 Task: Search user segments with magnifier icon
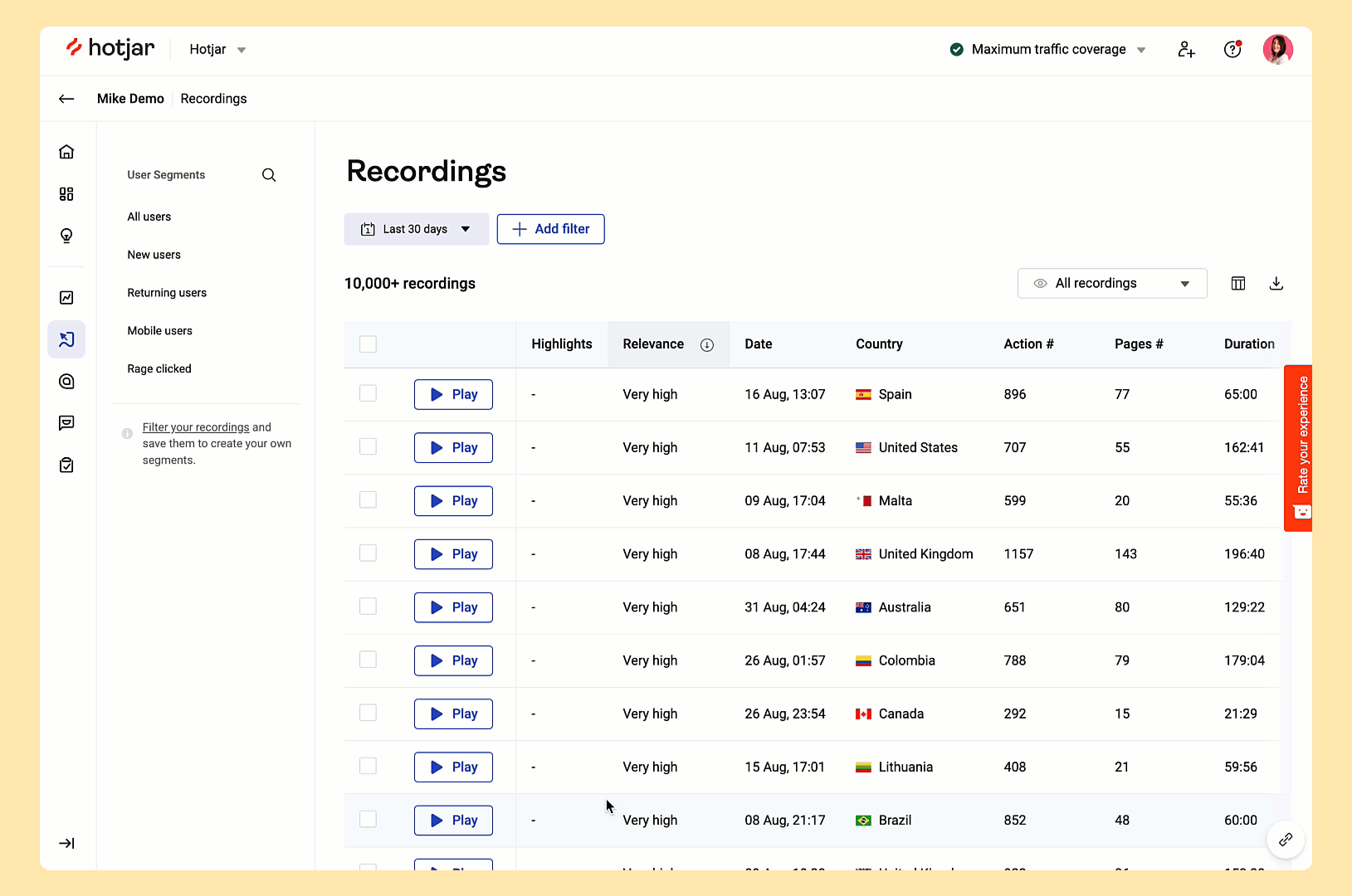[269, 175]
